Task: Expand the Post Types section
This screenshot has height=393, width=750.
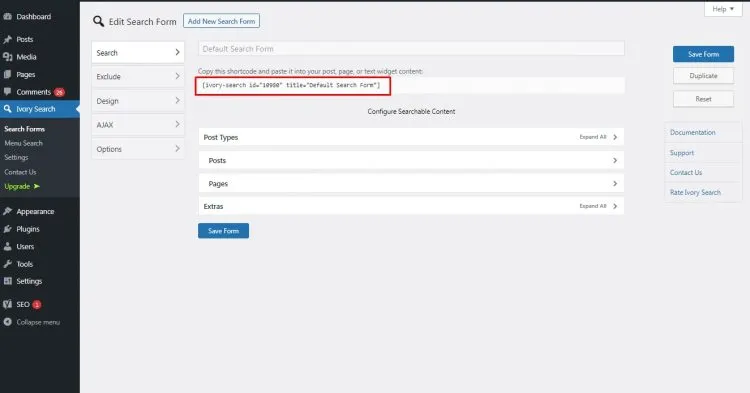Action: [x=411, y=137]
